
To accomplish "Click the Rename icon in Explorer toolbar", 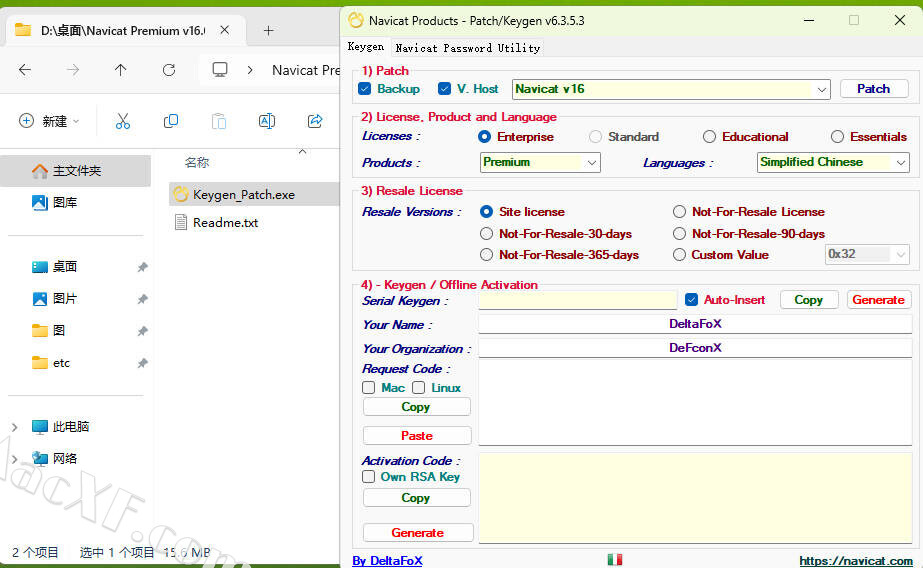I will click(267, 121).
